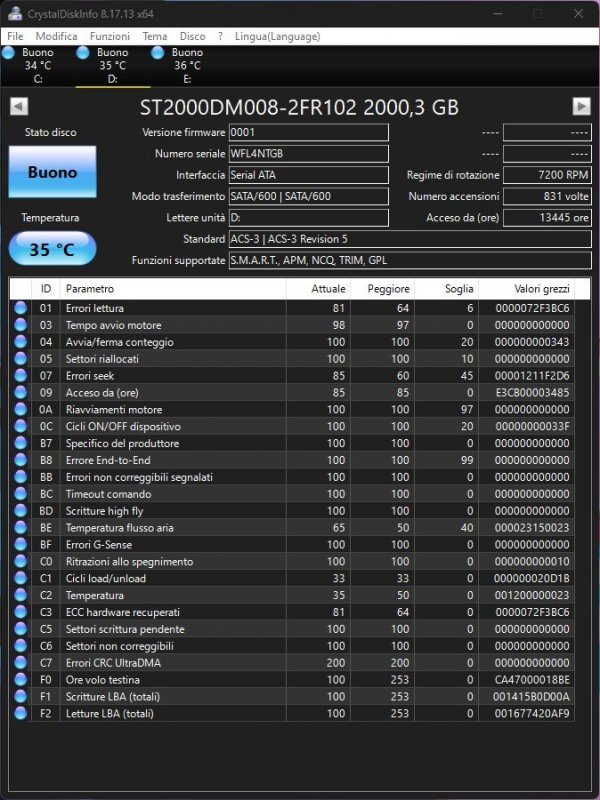Screen dimensions: 600x800
Task: Open the Funzioni menu
Action: pos(109,36)
